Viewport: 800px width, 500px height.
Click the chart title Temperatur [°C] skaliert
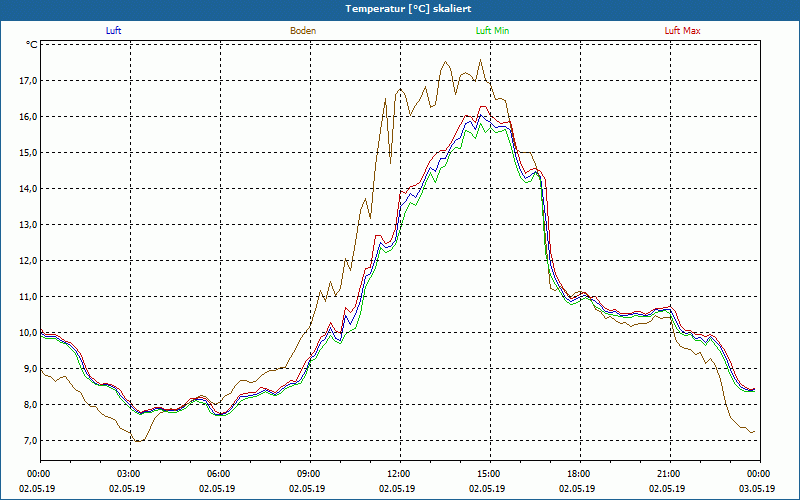click(x=408, y=9)
